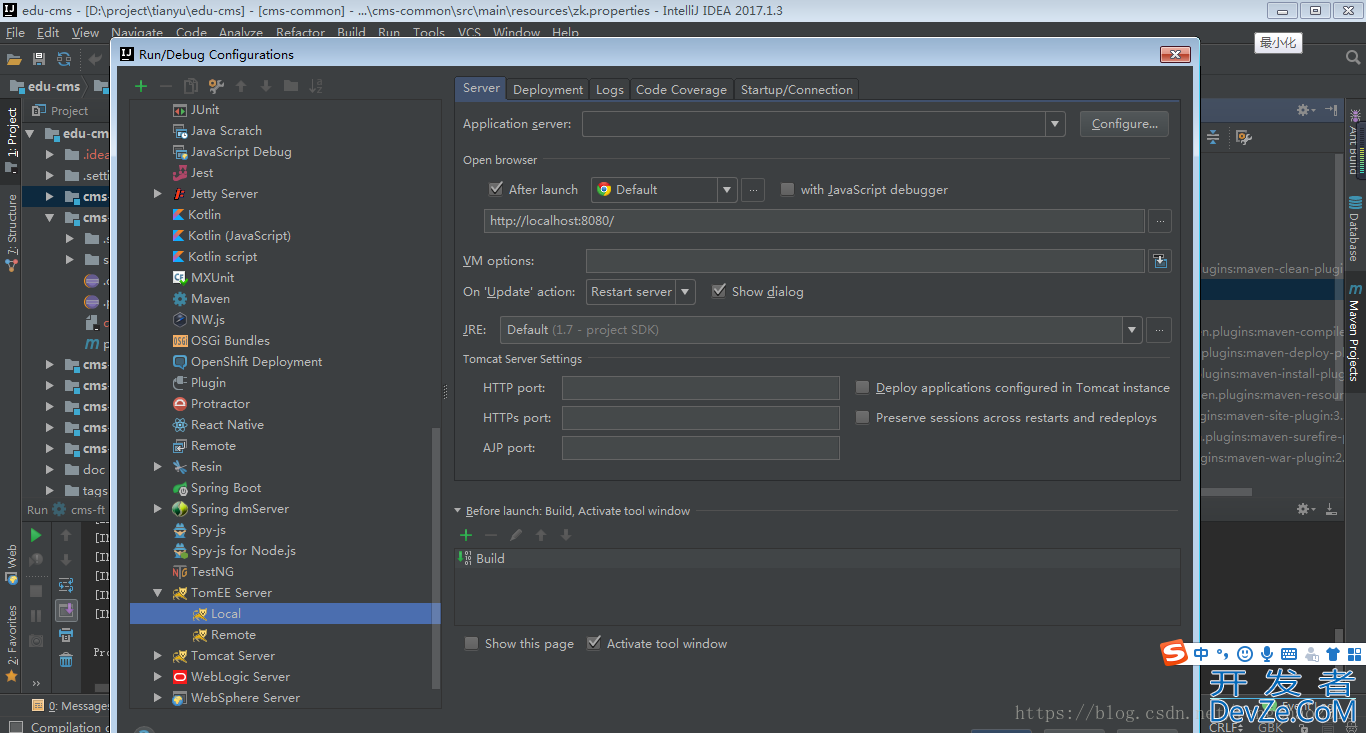Select the Maven configuration type
The image size is (1366, 733).
(210, 299)
